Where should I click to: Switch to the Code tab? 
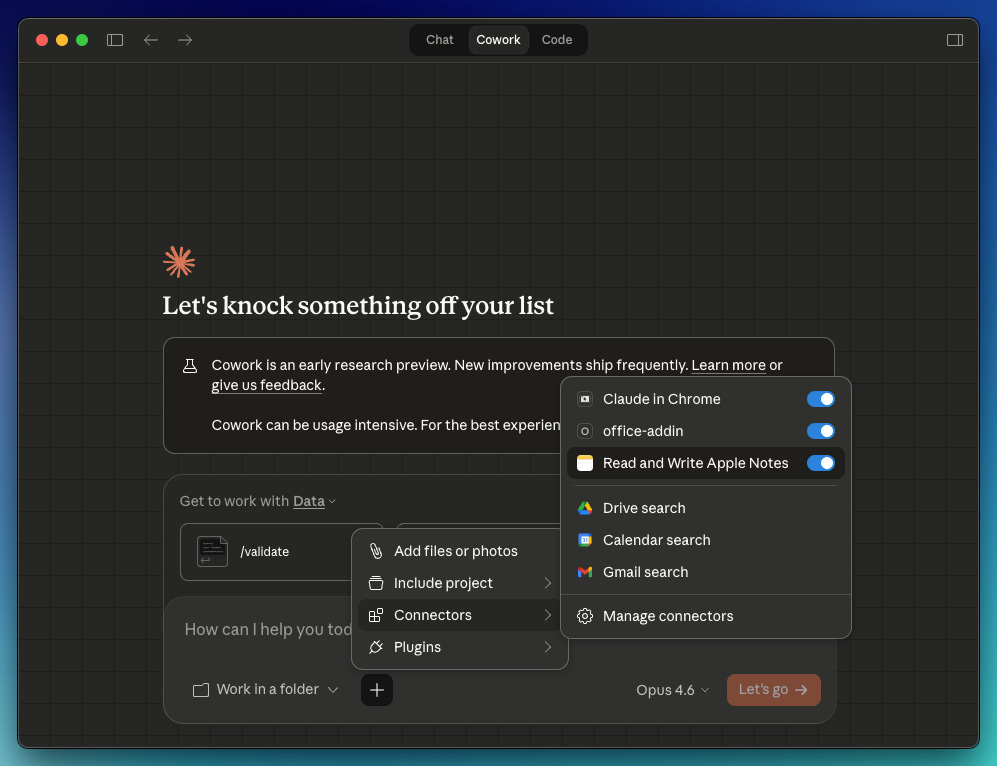[x=556, y=39]
